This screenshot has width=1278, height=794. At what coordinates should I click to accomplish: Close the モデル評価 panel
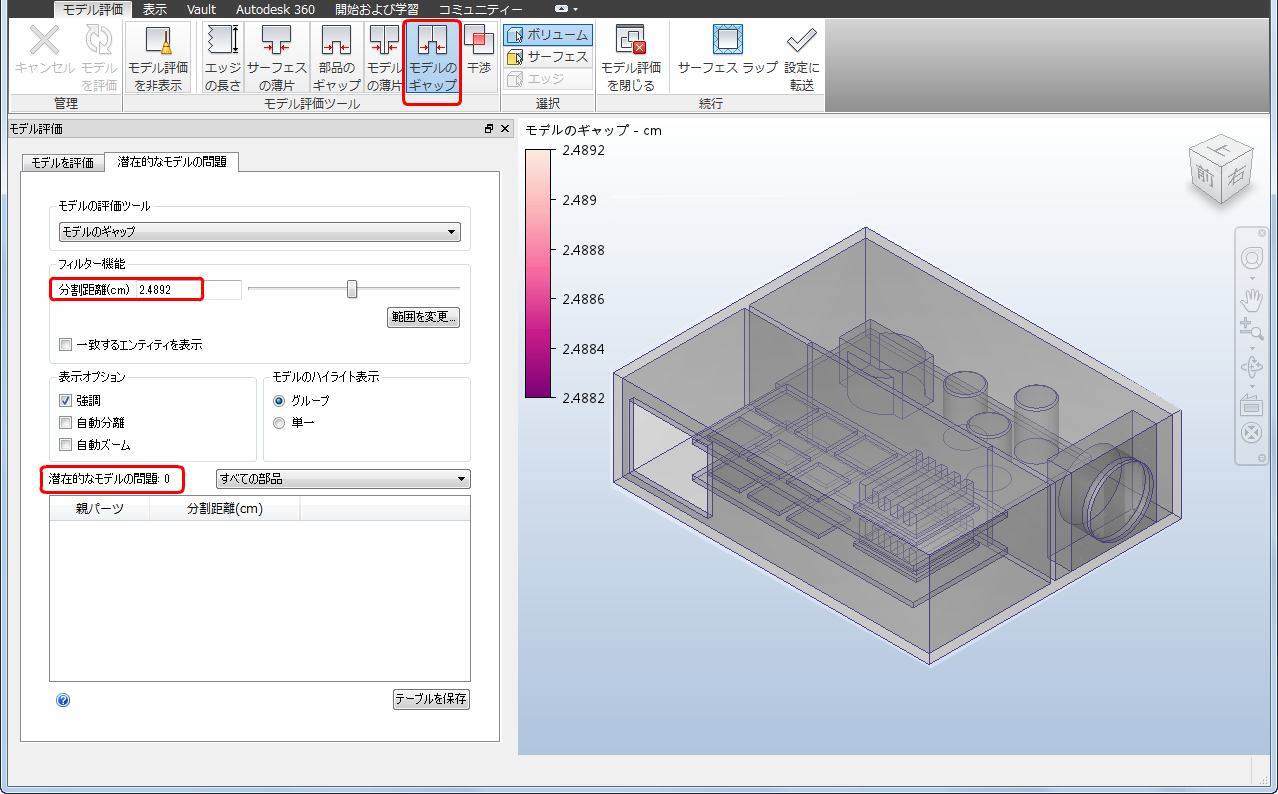pos(505,129)
